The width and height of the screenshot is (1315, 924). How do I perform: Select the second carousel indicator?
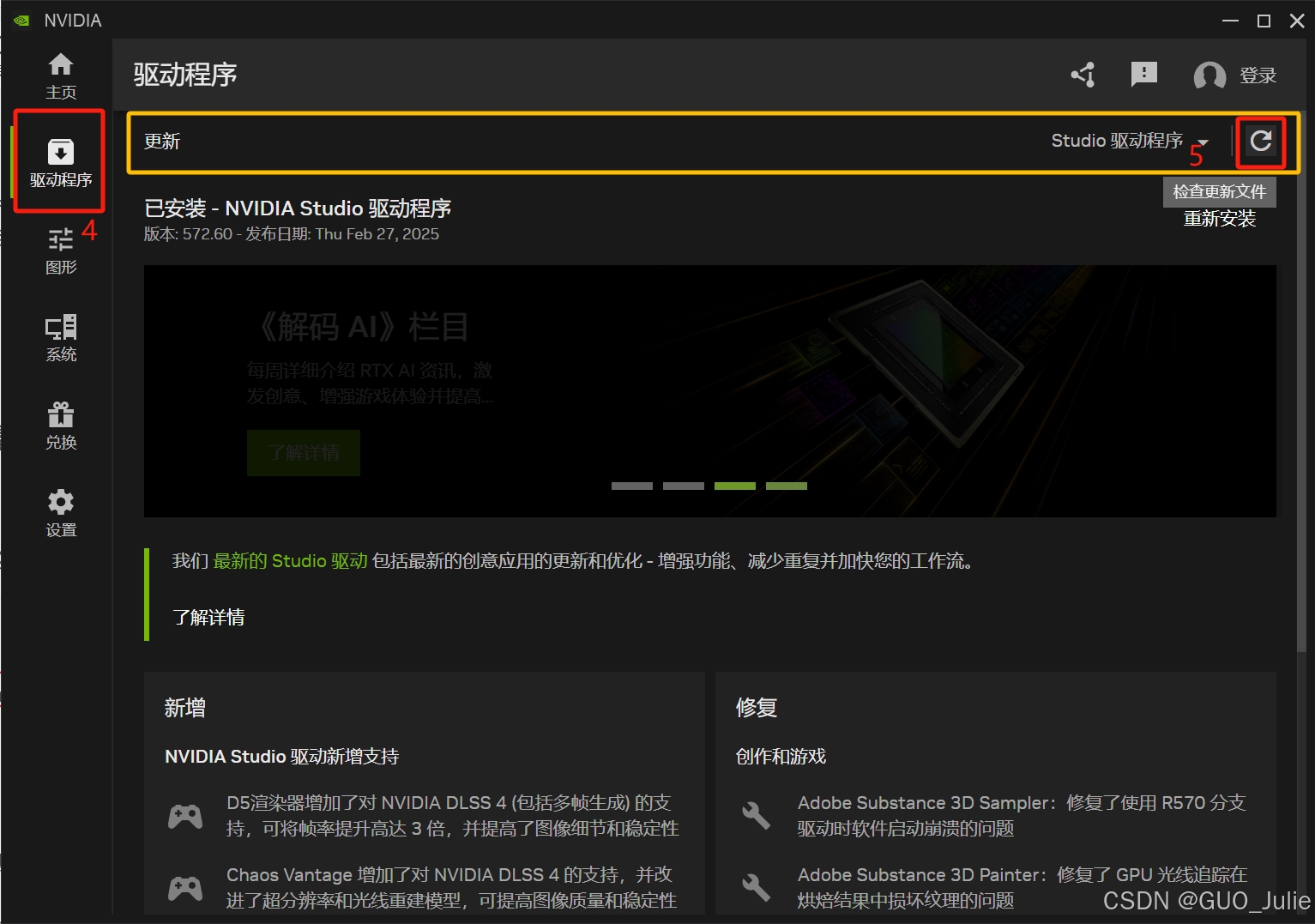[x=684, y=486]
